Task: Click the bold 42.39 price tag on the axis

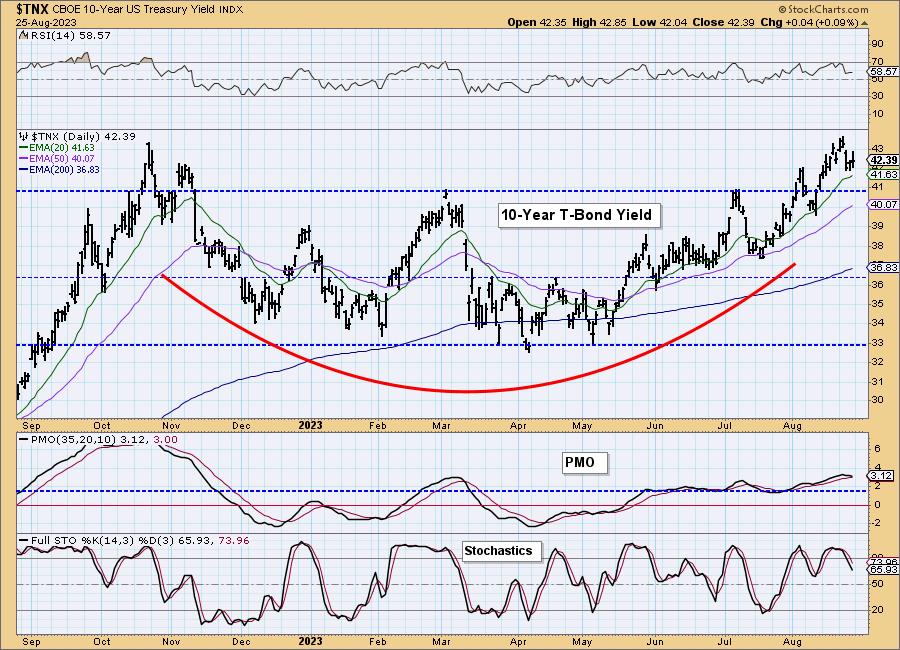Action: (884, 160)
